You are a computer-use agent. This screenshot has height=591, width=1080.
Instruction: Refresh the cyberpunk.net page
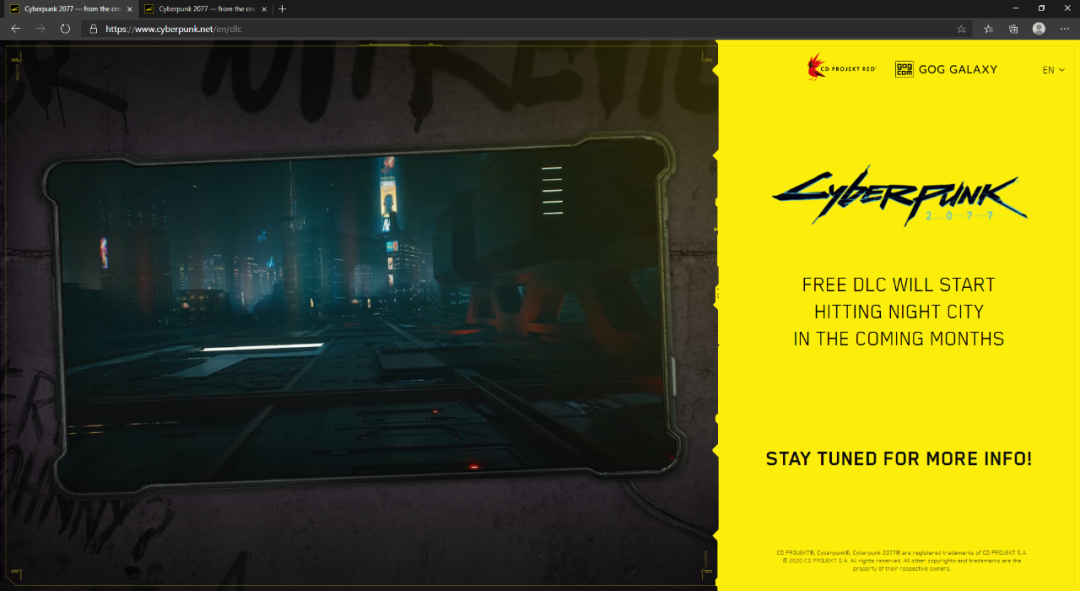pyautogui.click(x=65, y=29)
